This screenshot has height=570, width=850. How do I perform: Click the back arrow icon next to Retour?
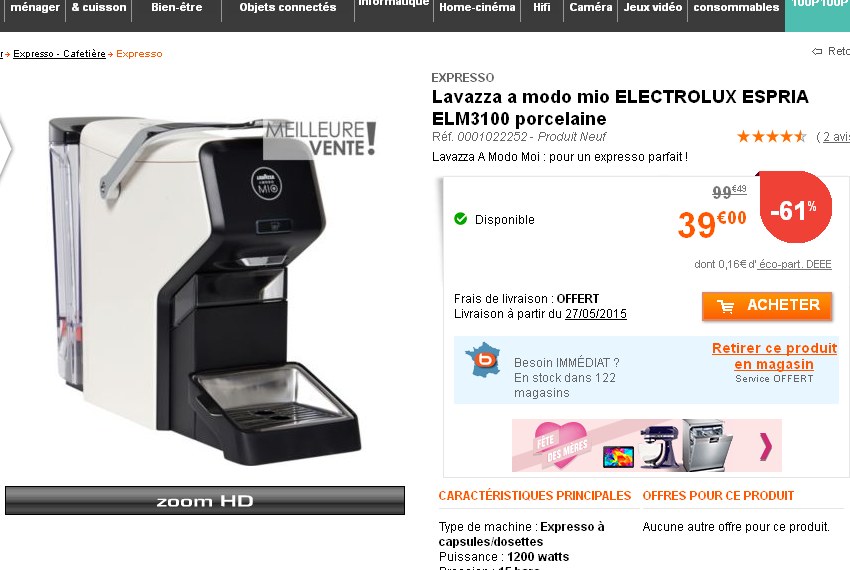816,52
